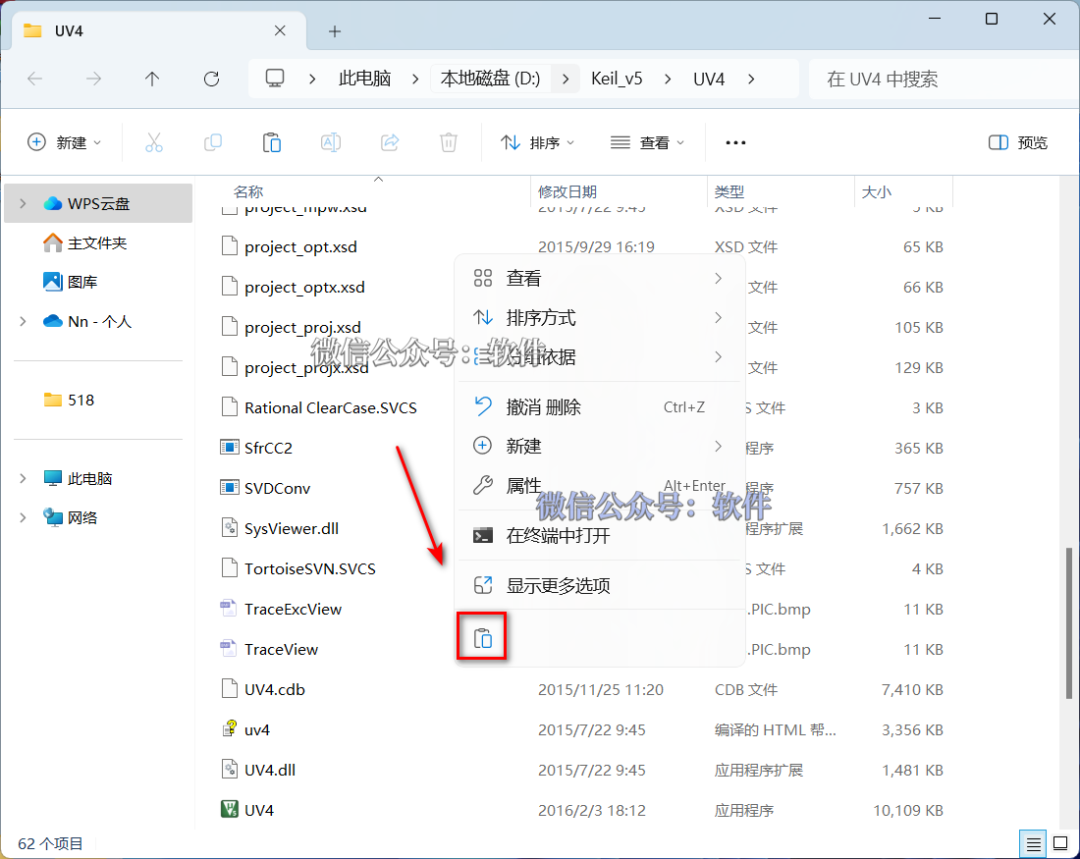Select the uv4 compiled HTML help file
The image size is (1080, 859).
coord(257,729)
